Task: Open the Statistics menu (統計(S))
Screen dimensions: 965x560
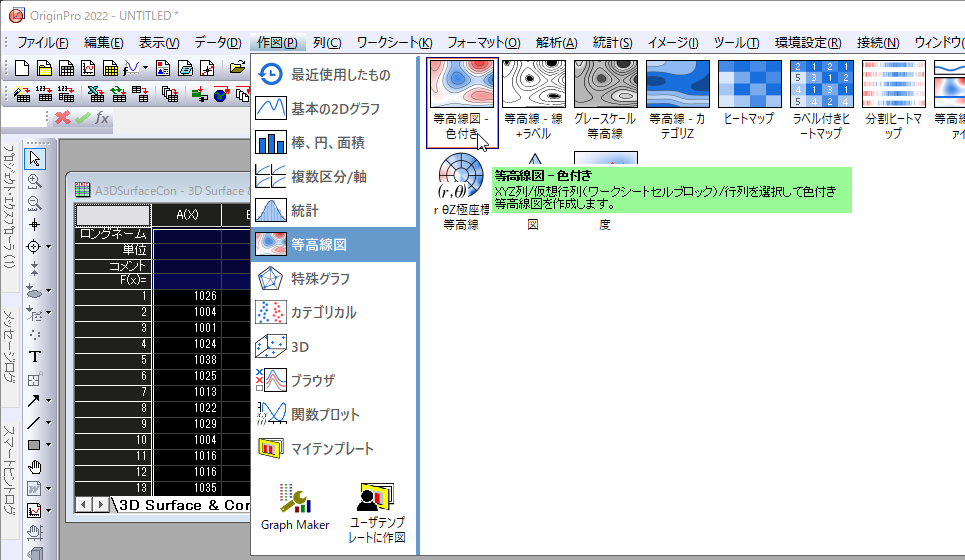Action: (612, 42)
